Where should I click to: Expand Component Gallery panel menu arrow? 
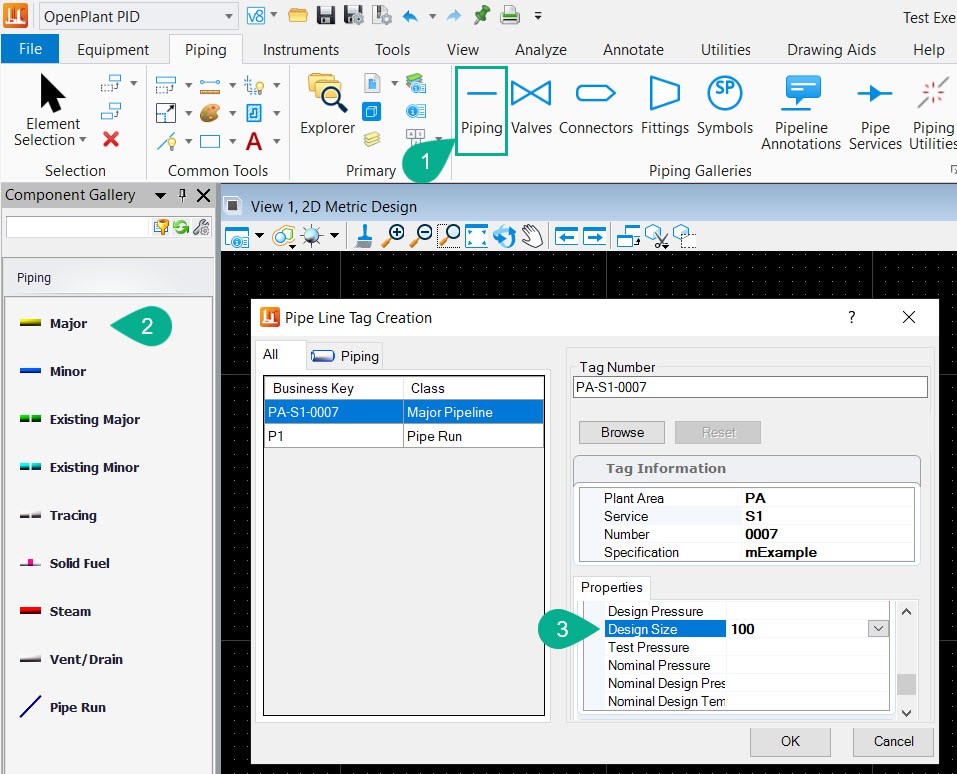(161, 196)
